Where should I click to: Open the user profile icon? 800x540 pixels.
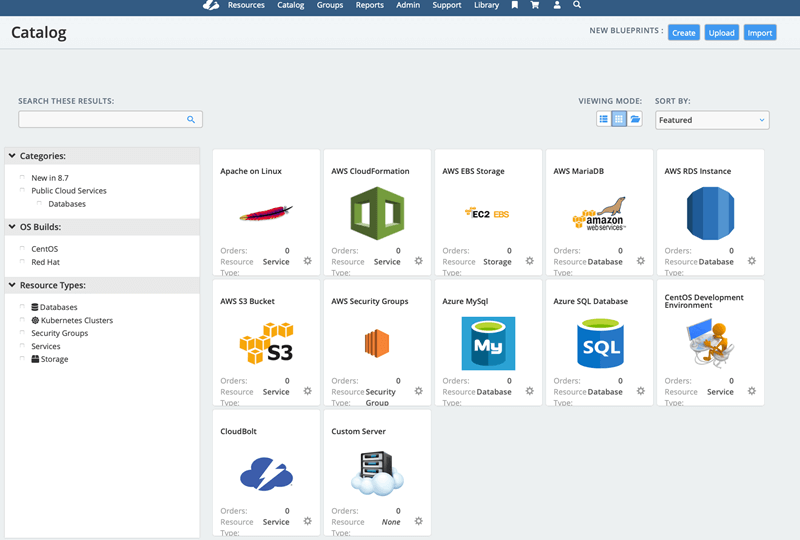click(557, 5)
